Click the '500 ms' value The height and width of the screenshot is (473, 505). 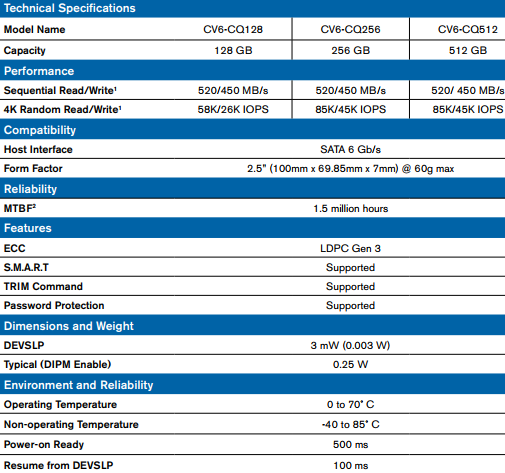point(350,444)
